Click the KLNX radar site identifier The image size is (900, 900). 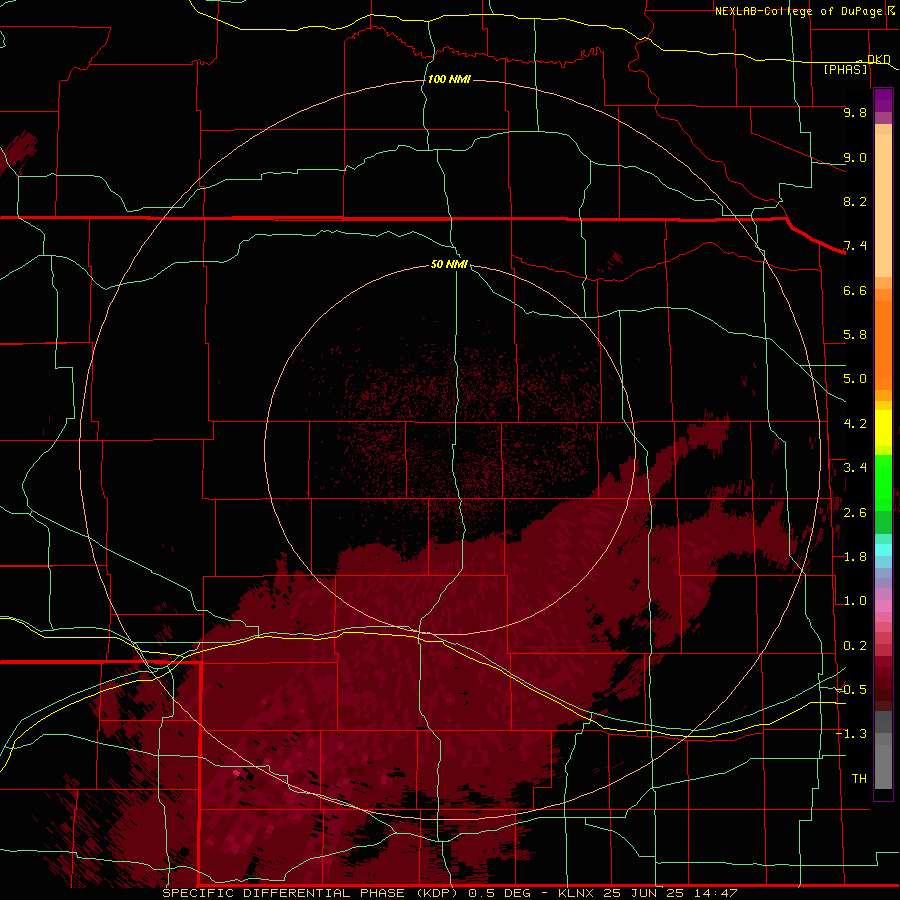pos(577,893)
